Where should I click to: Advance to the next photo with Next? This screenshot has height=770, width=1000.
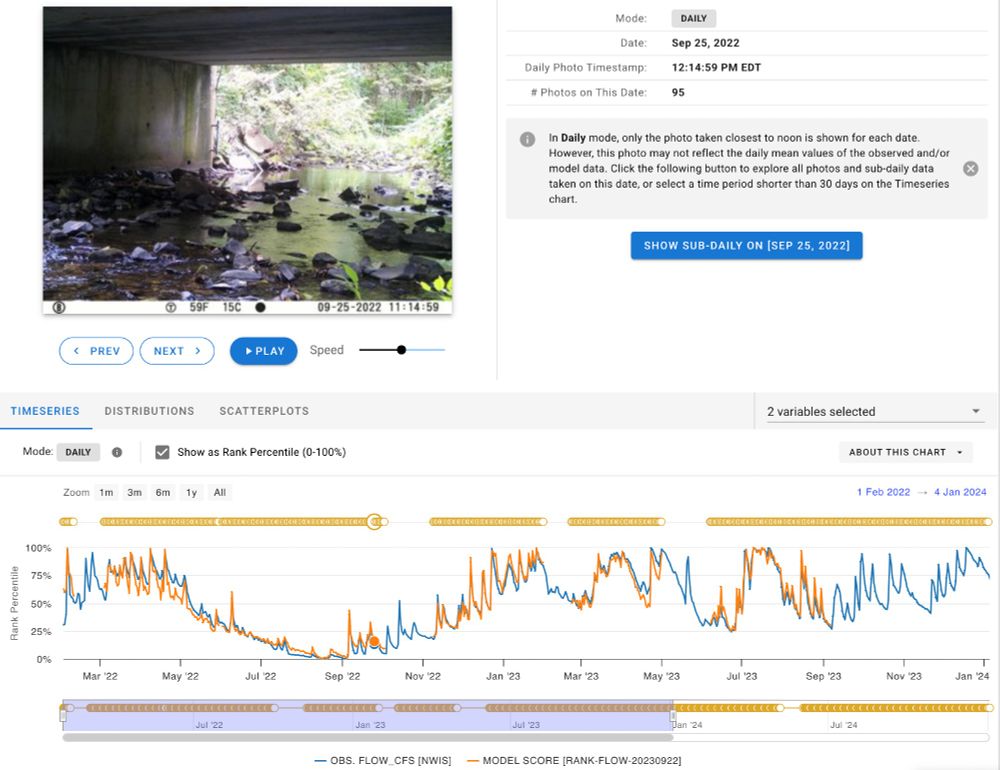(177, 351)
